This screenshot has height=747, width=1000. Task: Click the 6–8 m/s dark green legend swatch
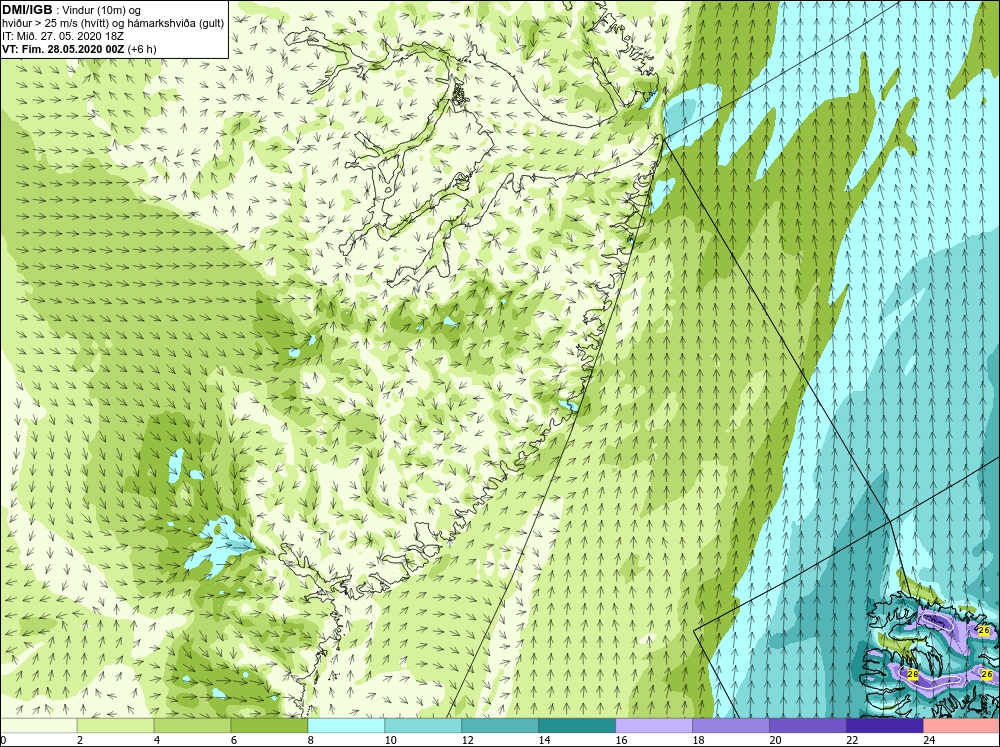point(269,725)
